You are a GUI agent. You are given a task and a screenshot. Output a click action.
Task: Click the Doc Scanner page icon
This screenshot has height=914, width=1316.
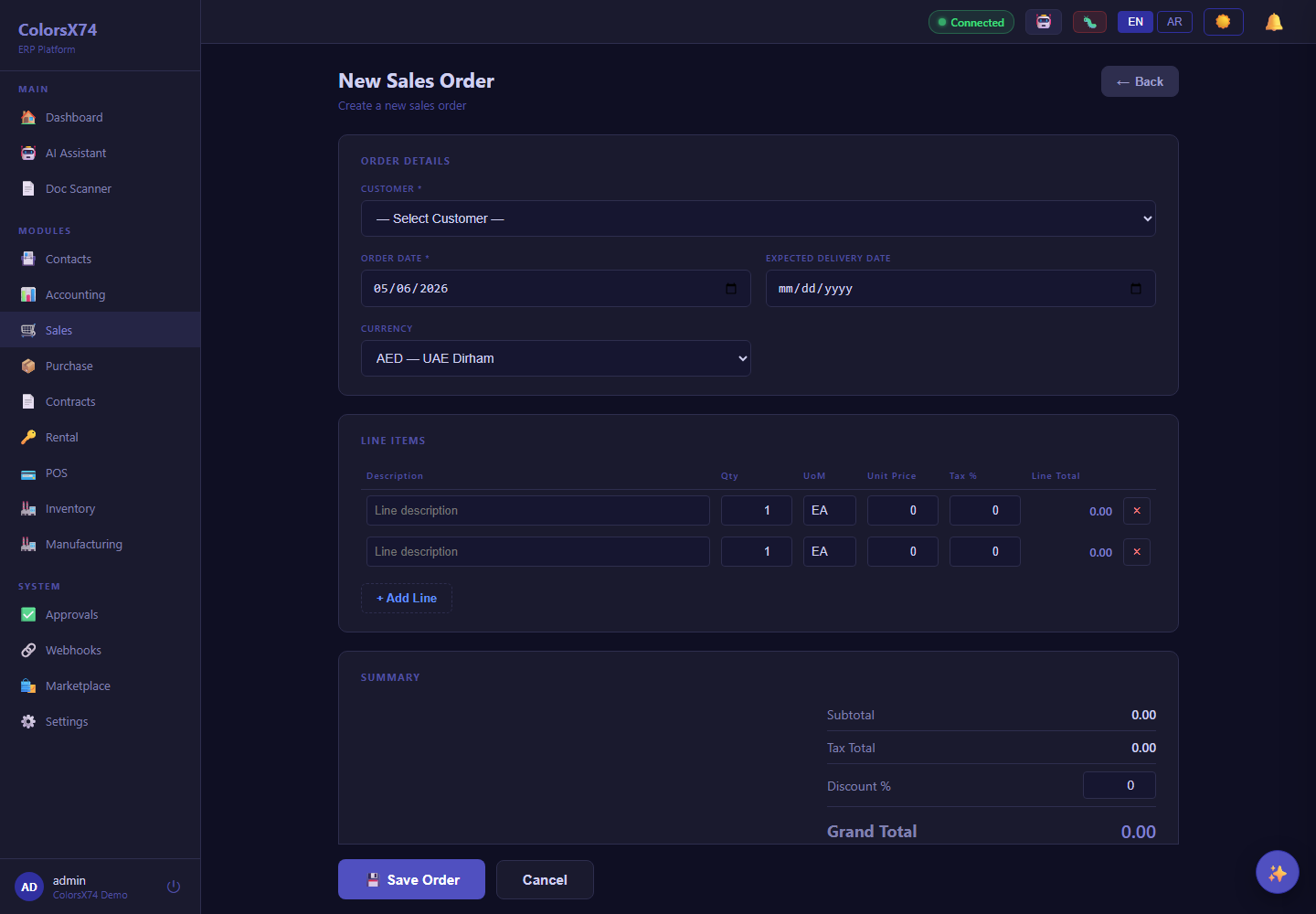[x=28, y=188]
